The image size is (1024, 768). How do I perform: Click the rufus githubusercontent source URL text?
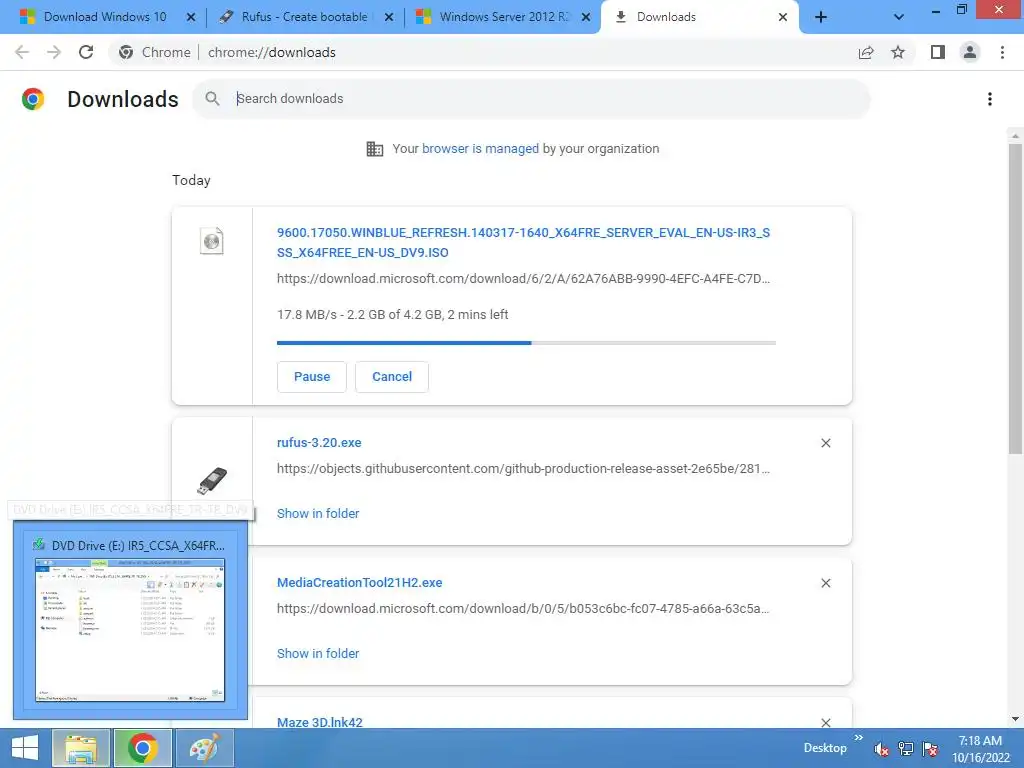pos(523,468)
